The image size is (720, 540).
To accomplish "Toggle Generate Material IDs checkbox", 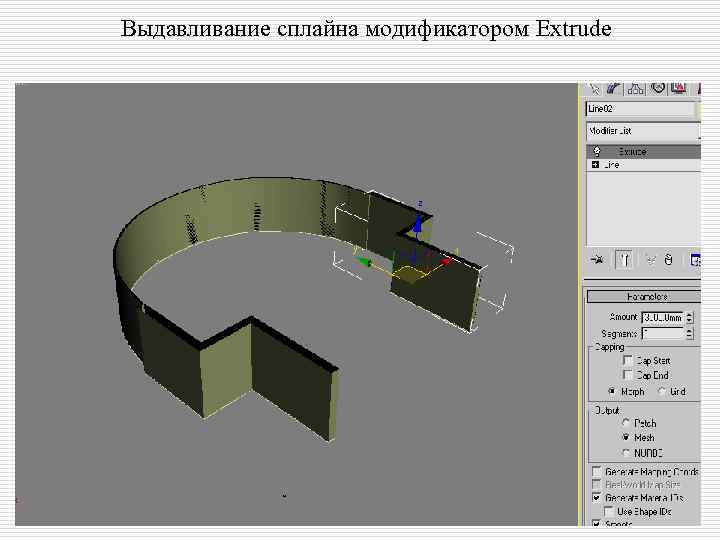I will tap(596, 497).
